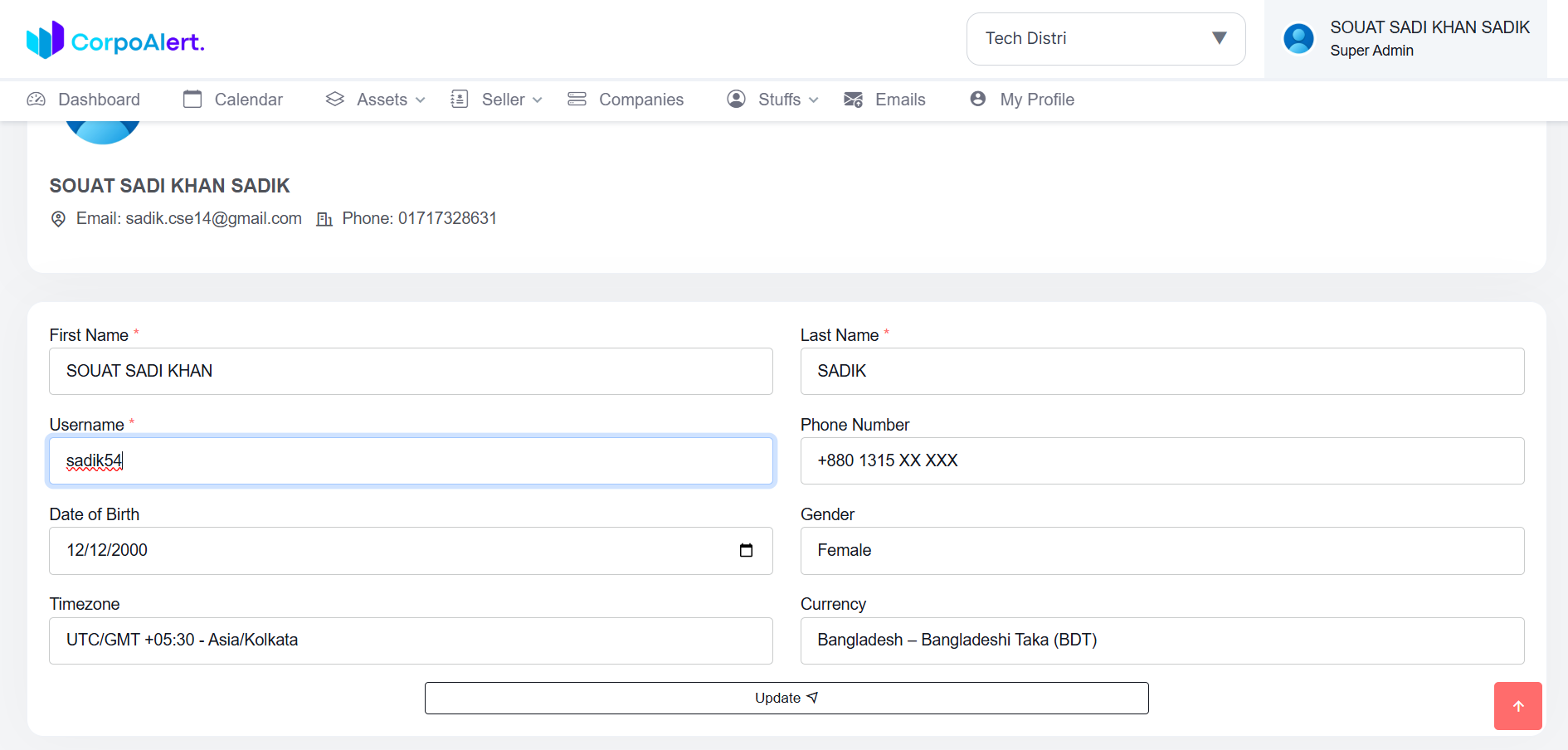Click the Currency field showing Bangladeshi Taka
The width and height of the screenshot is (1568, 750).
point(1161,640)
